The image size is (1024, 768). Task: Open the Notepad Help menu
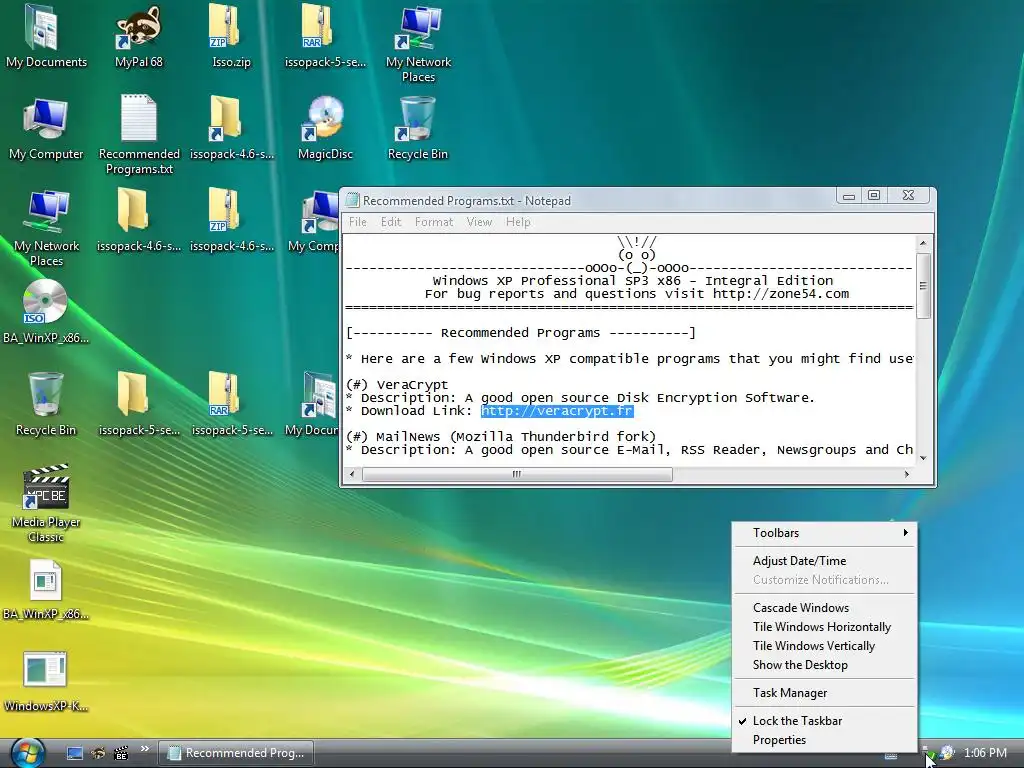(x=518, y=221)
